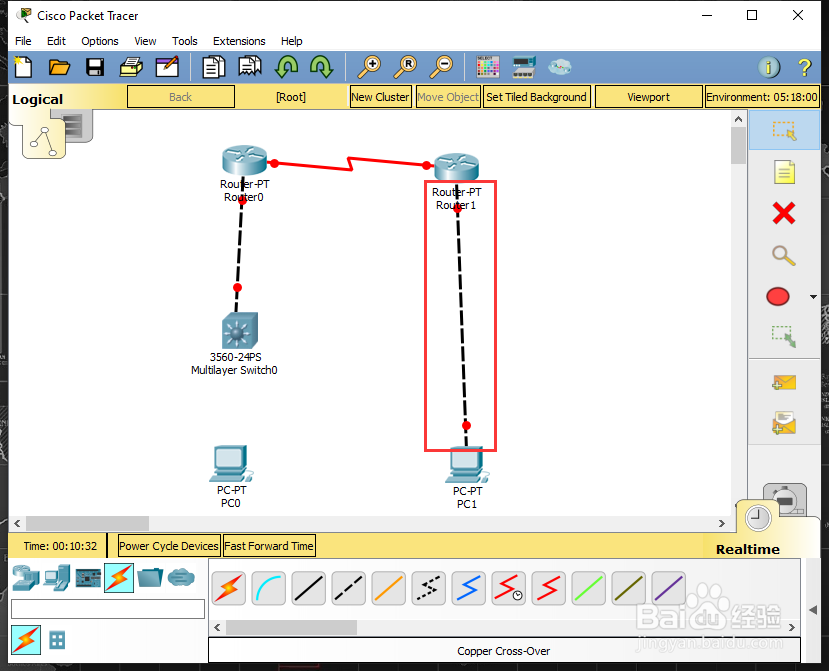Choose Components category
This screenshot has width=829, height=671.
[x=88, y=577]
